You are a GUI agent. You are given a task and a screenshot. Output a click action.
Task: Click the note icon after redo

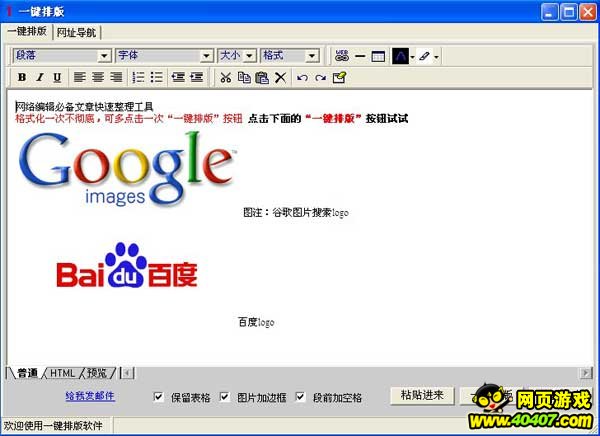click(x=339, y=77)
